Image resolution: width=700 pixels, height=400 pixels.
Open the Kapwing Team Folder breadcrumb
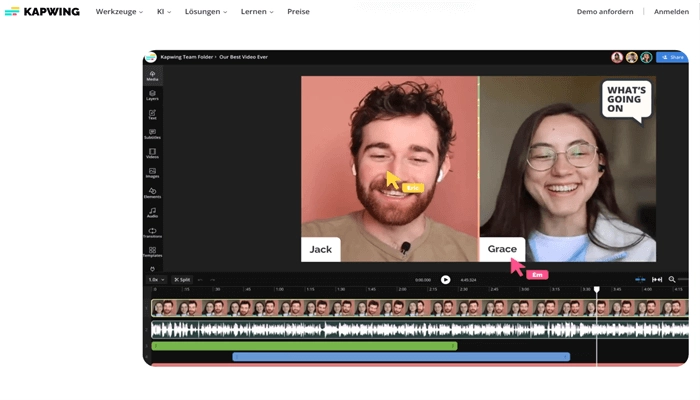click(x=187, y=57)
